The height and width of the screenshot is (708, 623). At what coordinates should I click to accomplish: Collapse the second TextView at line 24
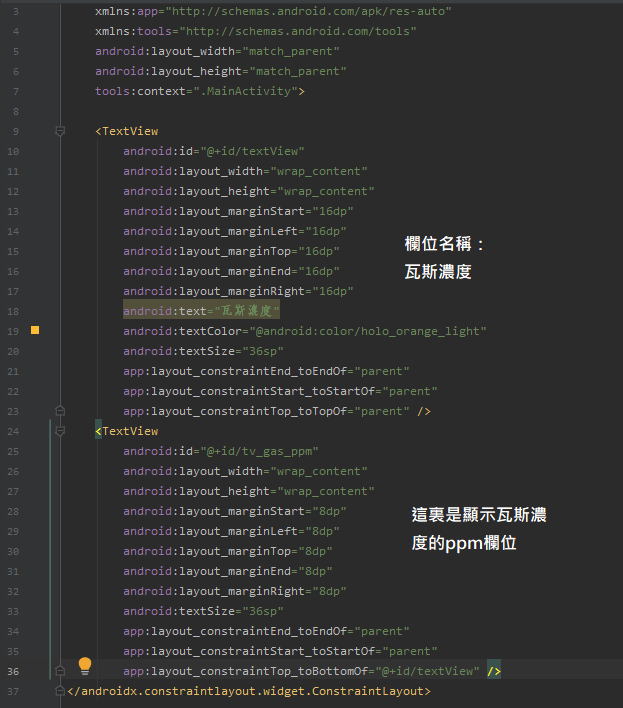click(x=60, y=431)
